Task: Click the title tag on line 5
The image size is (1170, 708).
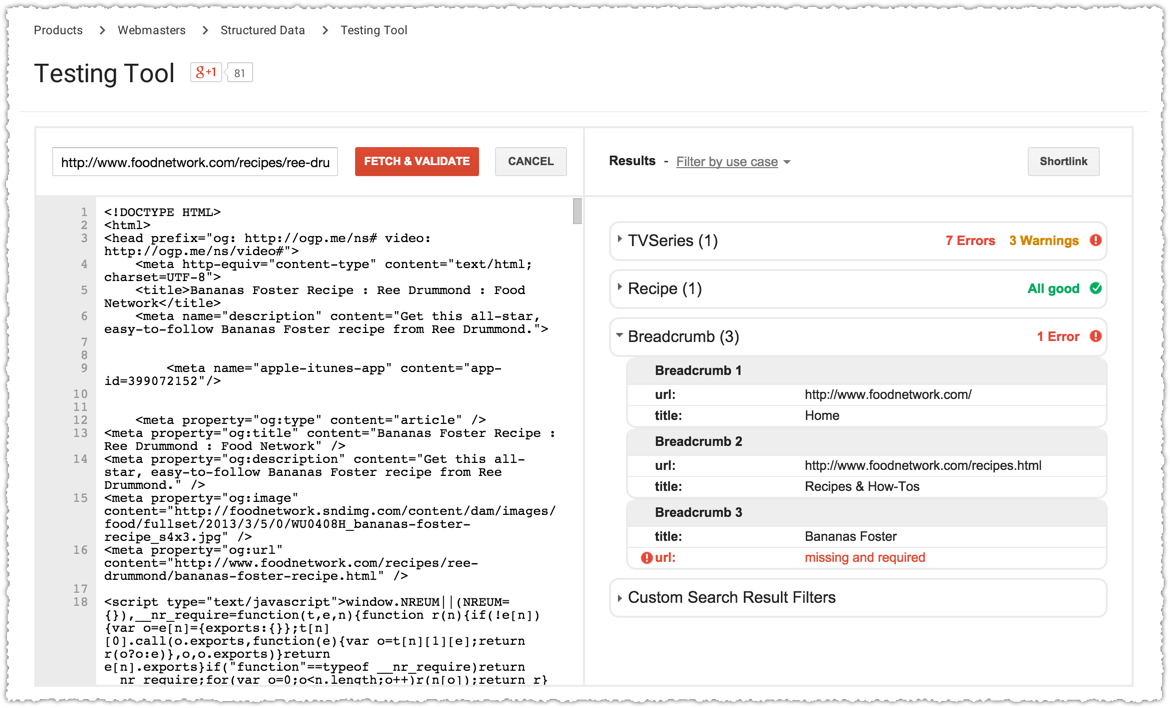Action: pos(315,297)
